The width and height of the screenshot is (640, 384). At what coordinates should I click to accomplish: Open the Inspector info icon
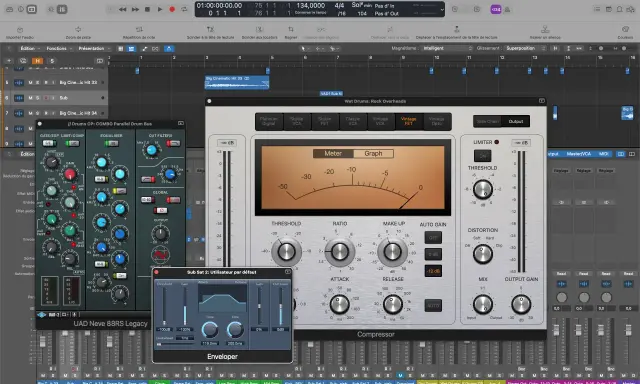point(20,9)
